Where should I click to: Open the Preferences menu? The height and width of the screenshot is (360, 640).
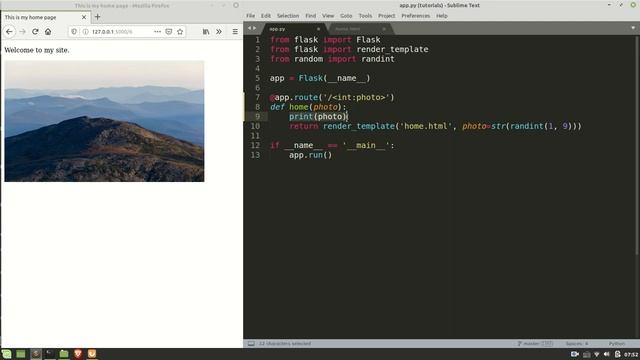(x=416, y=16)
